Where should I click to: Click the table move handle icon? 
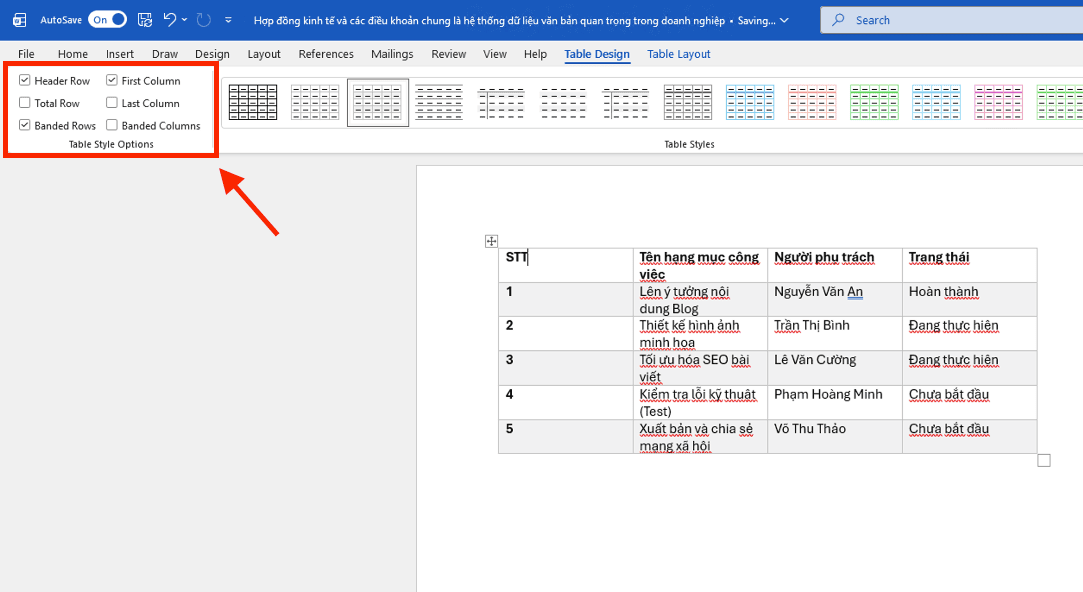(491, 241)
